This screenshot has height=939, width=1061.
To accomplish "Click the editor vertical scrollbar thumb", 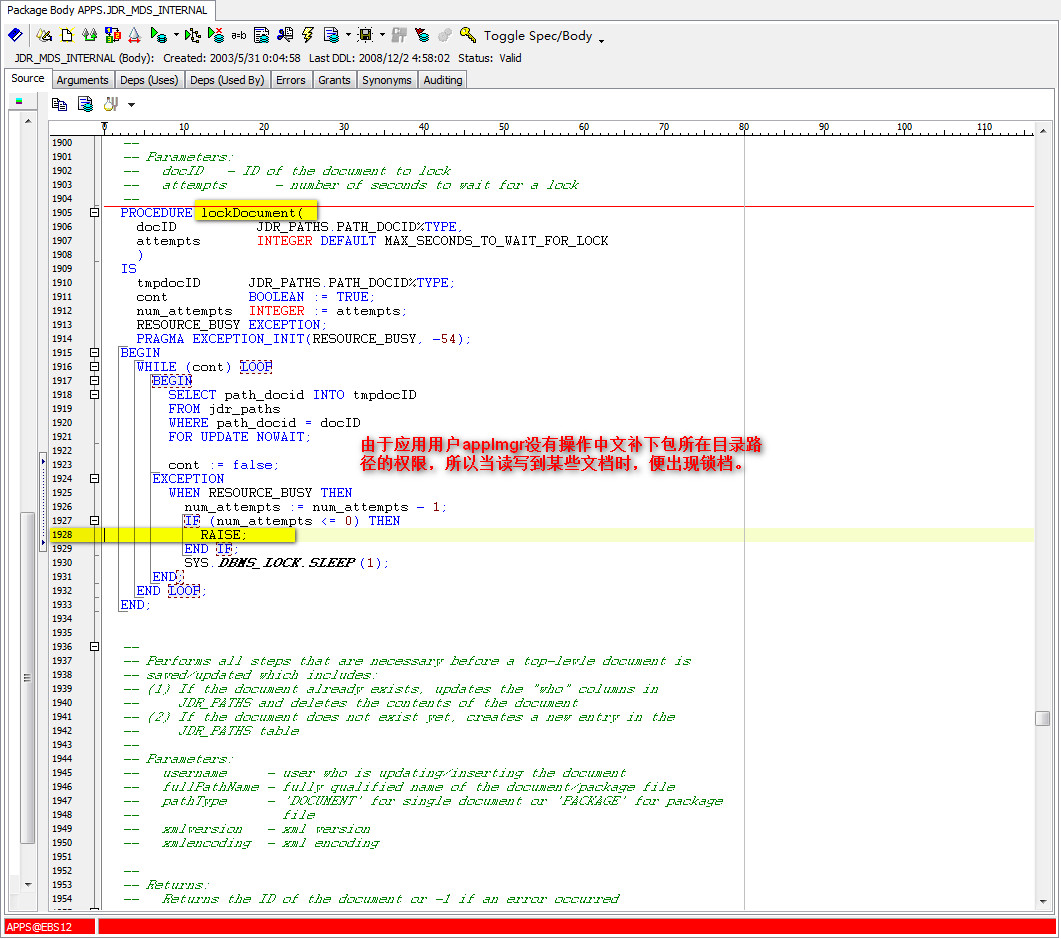I will tap(1043, 718).
